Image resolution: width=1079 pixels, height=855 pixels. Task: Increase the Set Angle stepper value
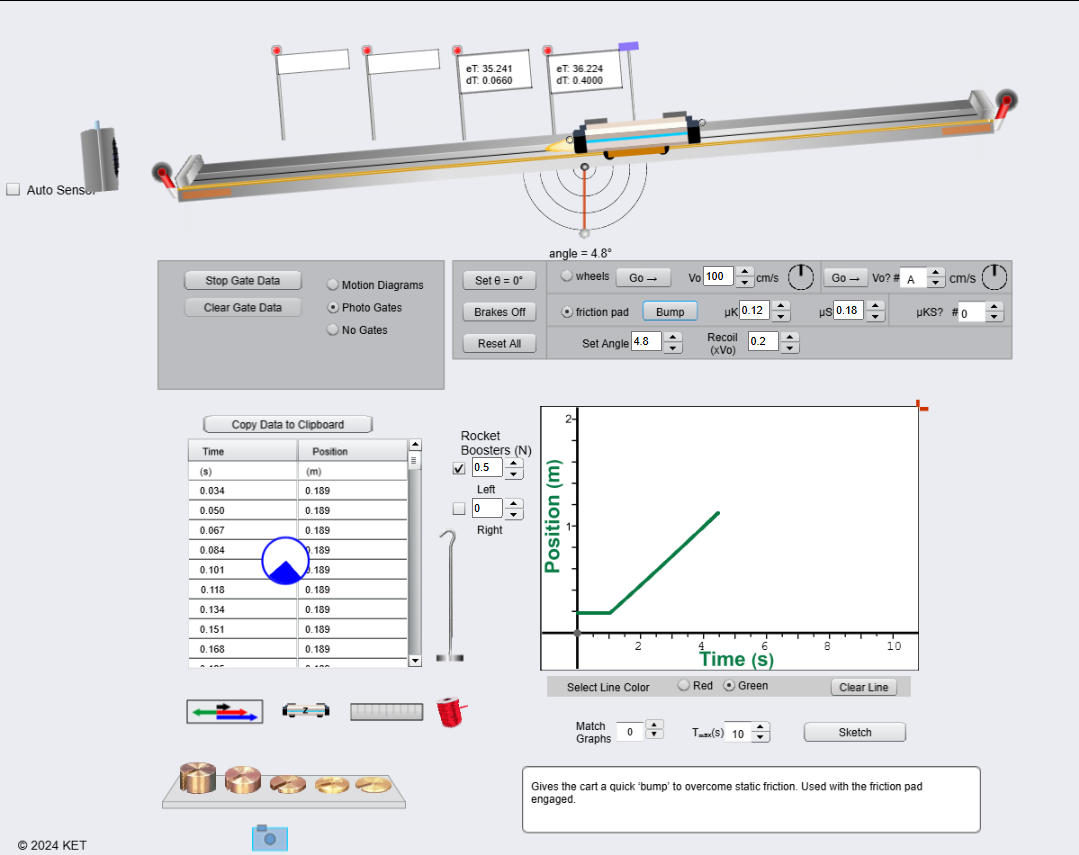(674, 337)
